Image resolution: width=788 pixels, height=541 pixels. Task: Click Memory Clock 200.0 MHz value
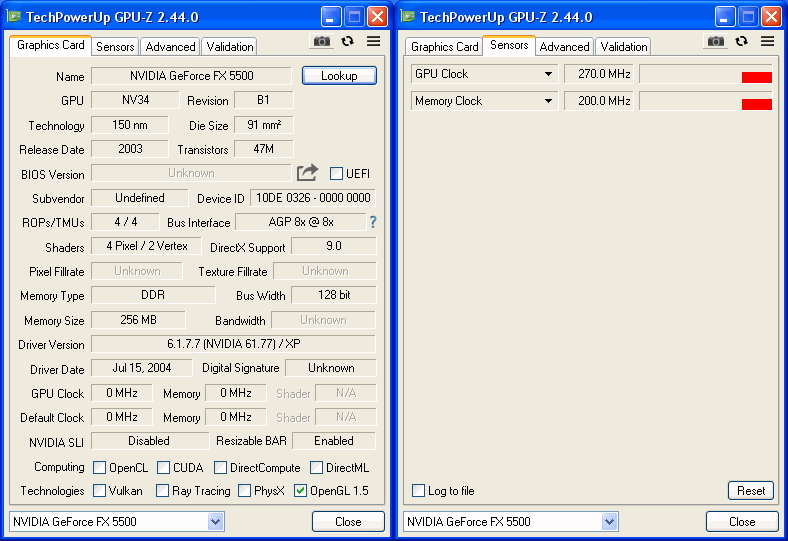(x=599, y=101)
